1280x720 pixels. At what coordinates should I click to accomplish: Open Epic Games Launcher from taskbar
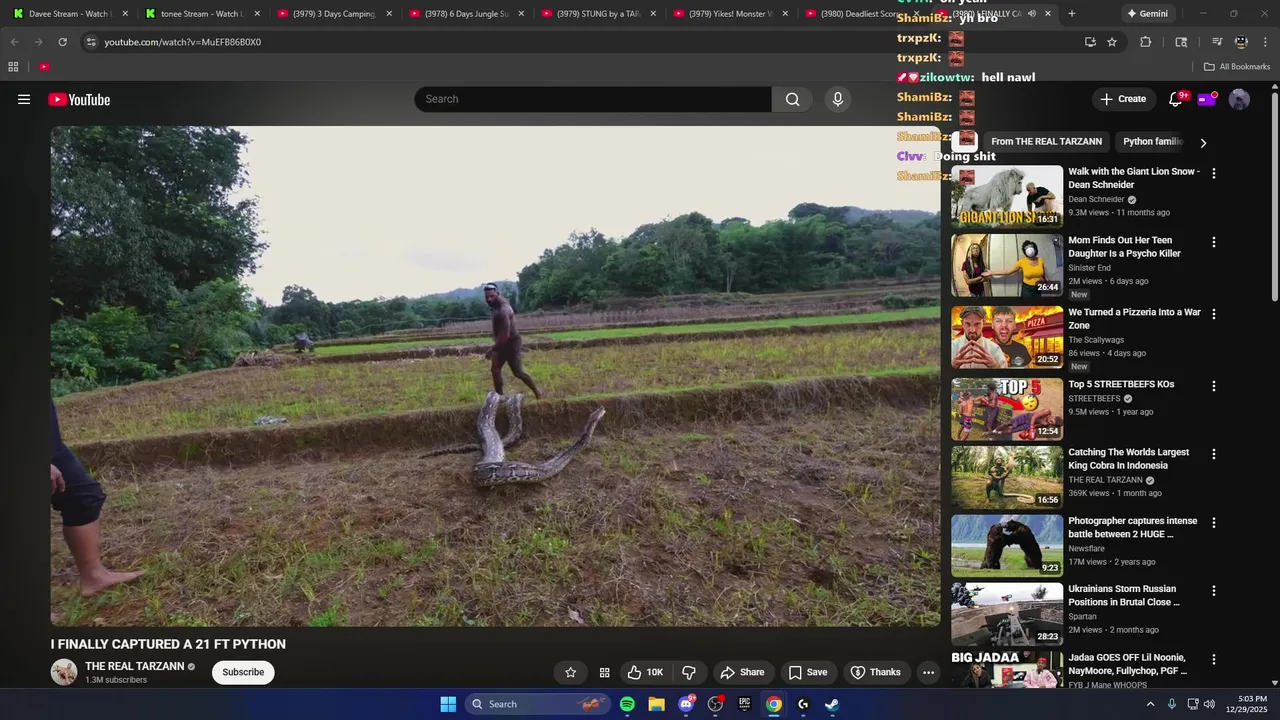(x=744, y=704)
